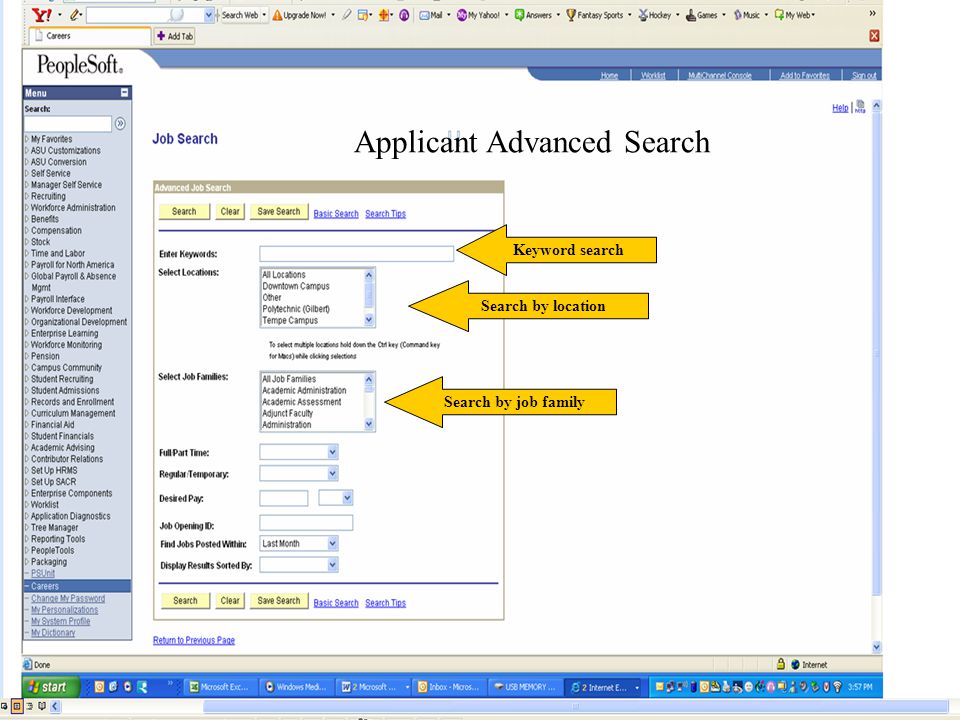Click the http icon beside Help
The image size is (960, 720).
860,107
